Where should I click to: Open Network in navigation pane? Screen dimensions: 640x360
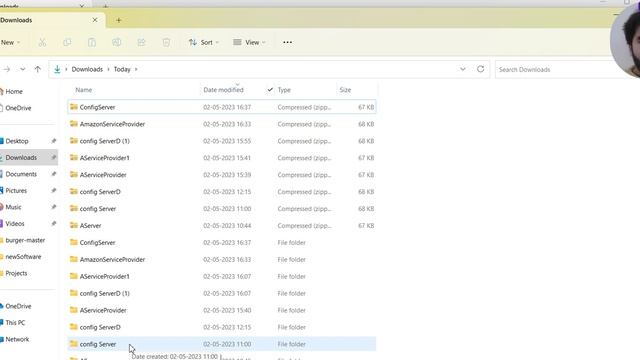coord(17,339)
